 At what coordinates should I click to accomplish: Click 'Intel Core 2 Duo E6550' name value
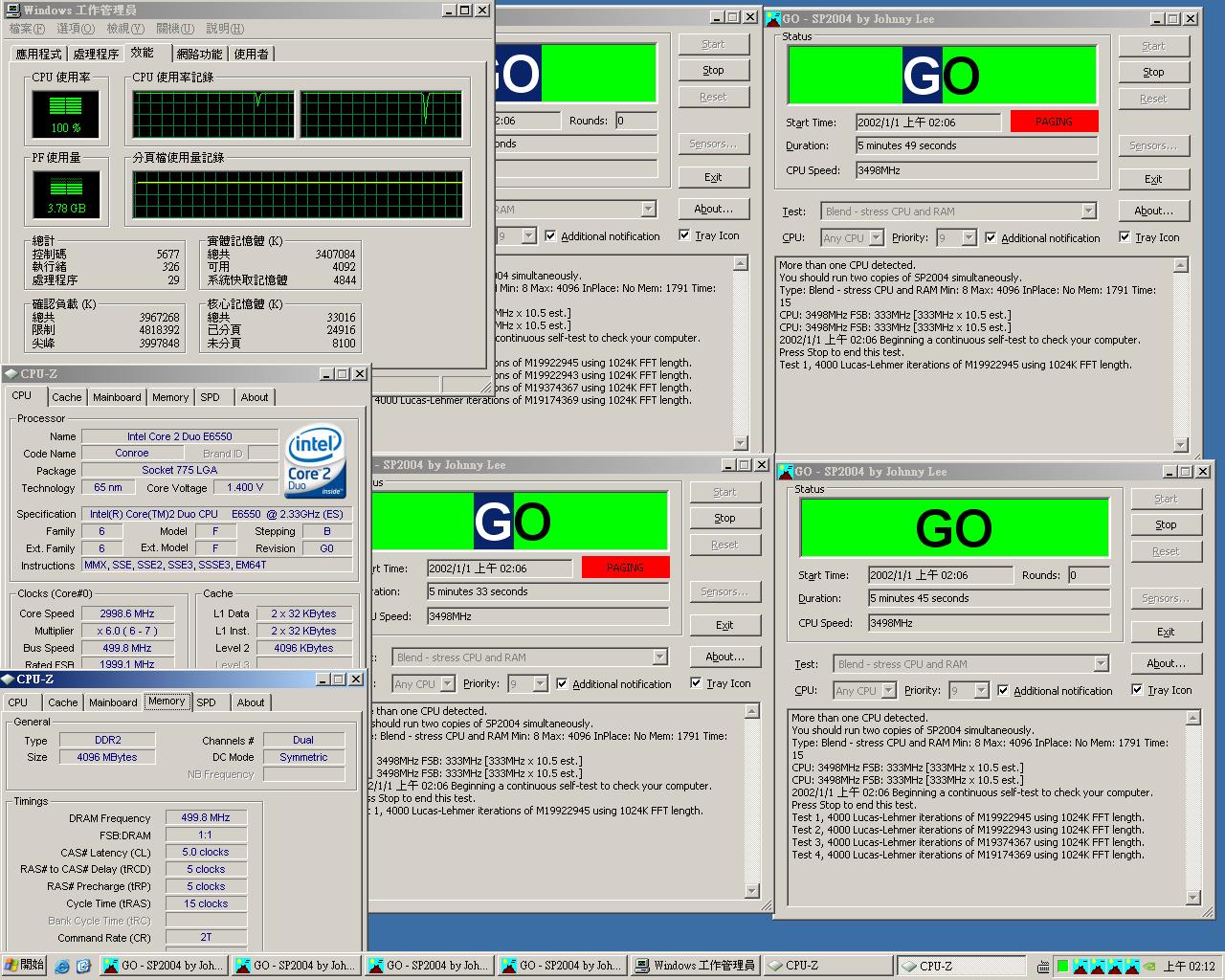[x=180, y=436]
